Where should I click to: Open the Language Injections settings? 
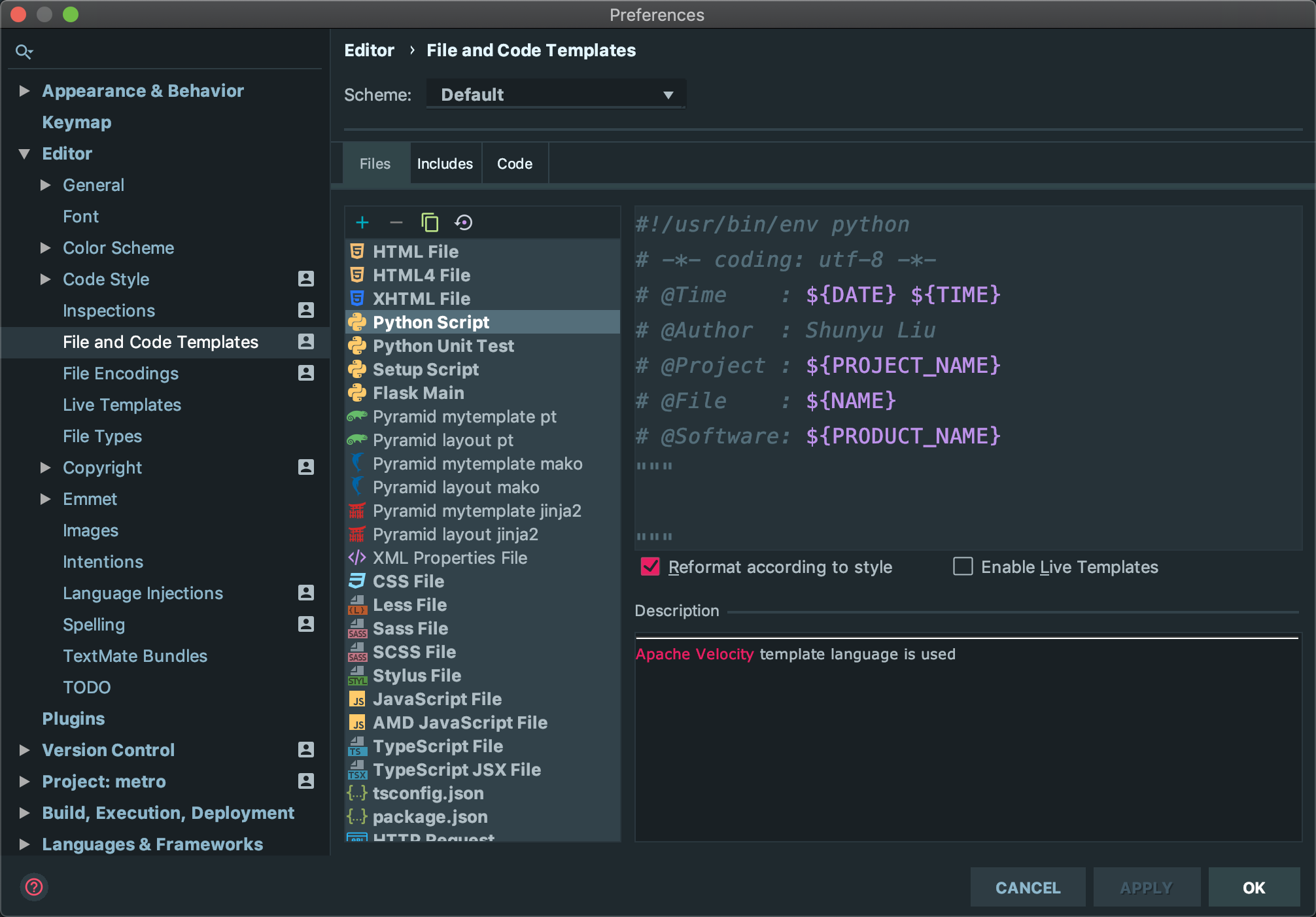[143, 593]
